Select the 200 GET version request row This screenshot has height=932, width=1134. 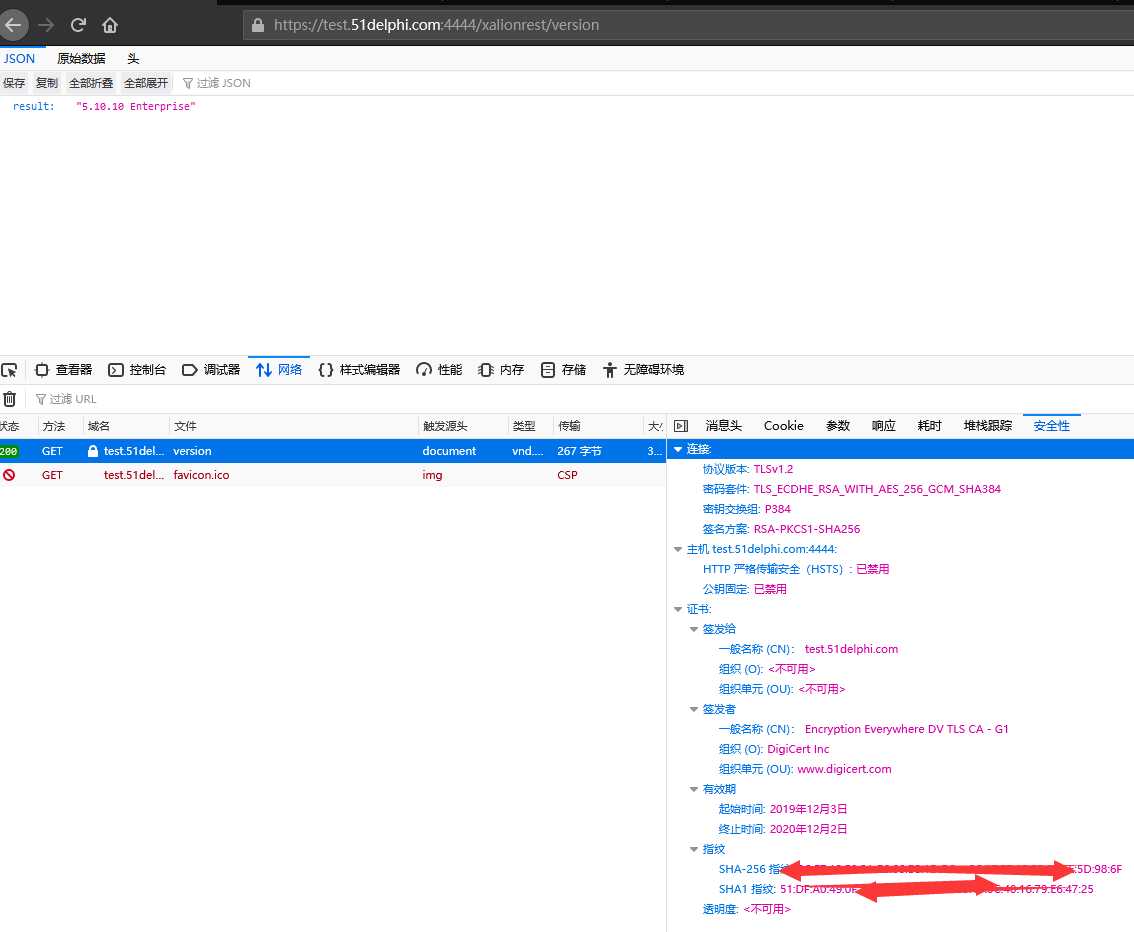[333, 451]
